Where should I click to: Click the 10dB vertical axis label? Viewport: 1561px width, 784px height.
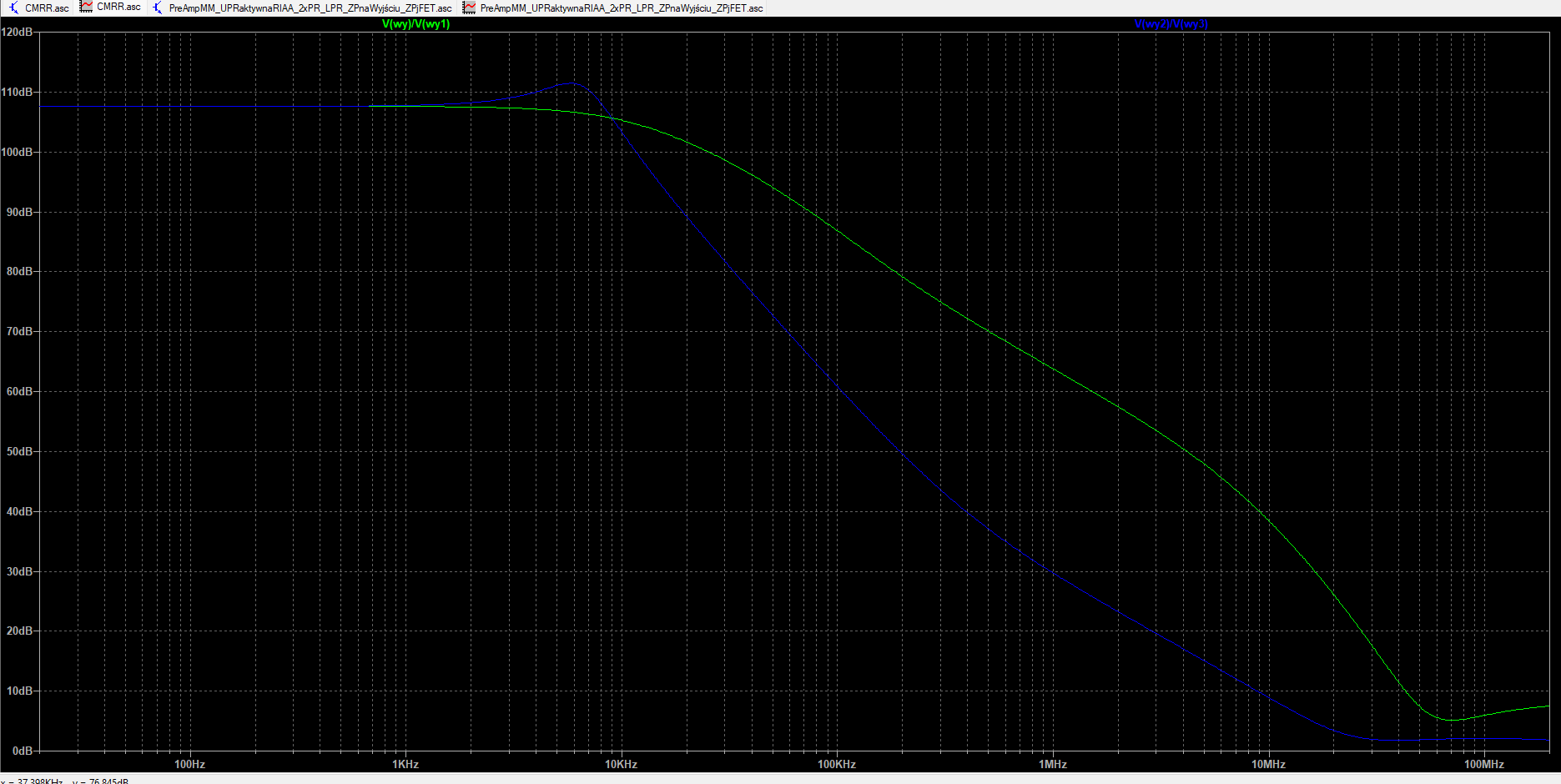pyautogui.click(x=20, y=691)
